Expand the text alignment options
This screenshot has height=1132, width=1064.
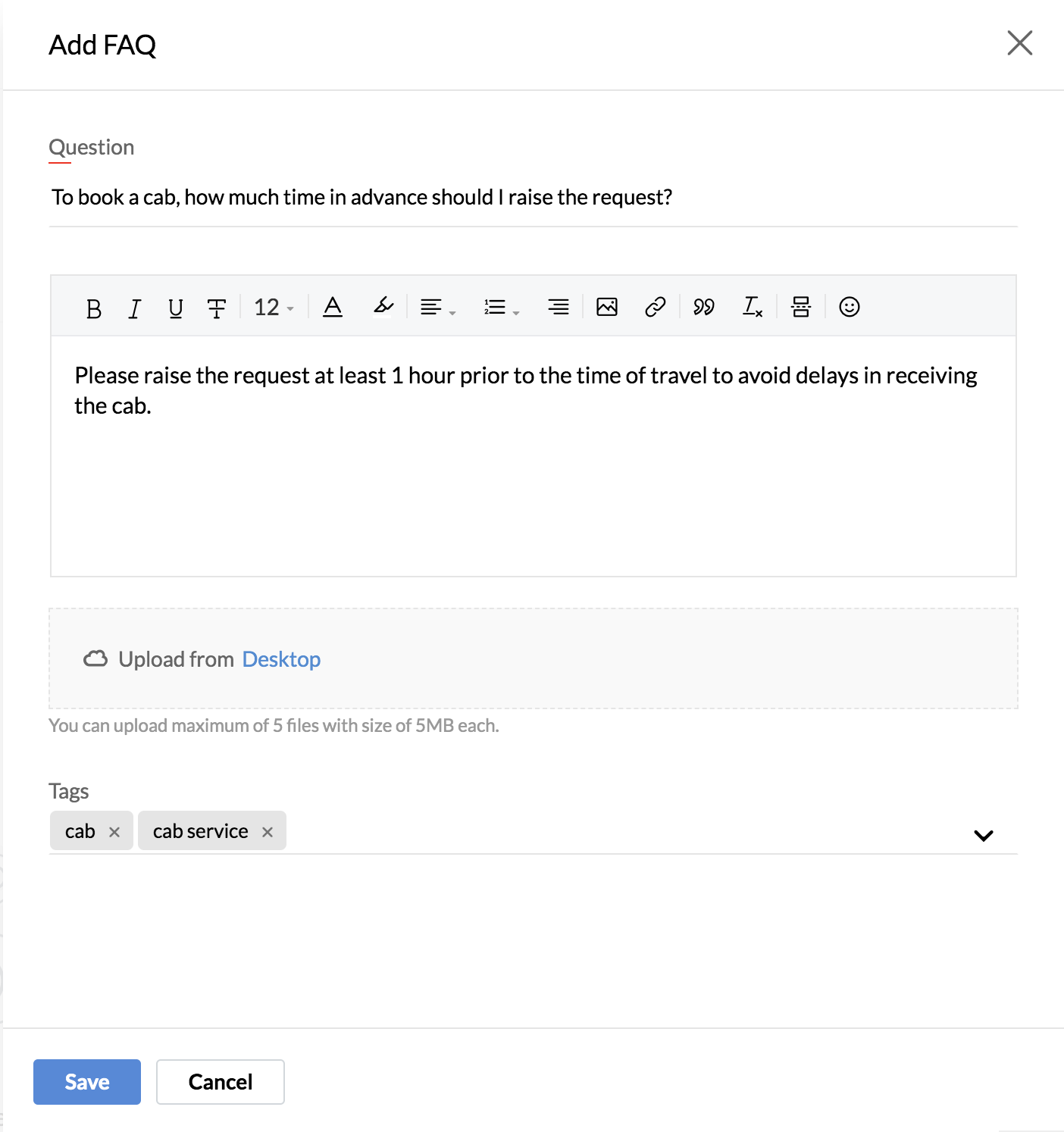(x=438, y=307)
